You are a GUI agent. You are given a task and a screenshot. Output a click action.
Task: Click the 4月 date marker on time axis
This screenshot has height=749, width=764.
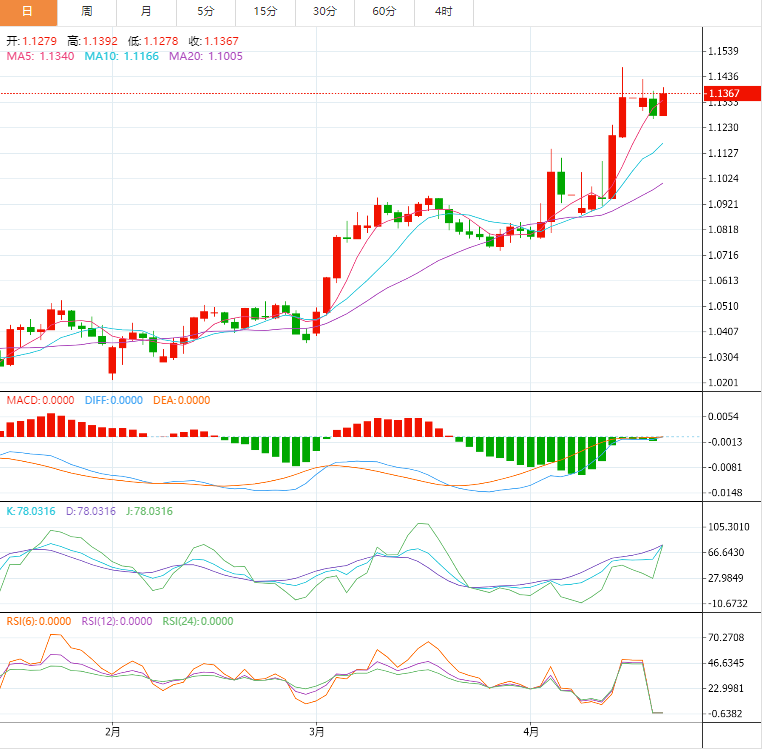pyautogui.click(x=530, y=732)
